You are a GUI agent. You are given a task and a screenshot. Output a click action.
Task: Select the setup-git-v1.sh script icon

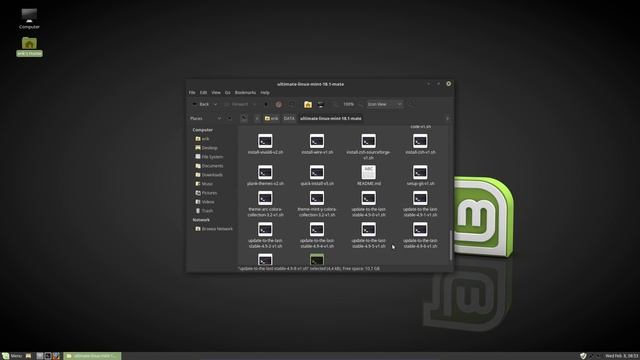coord(420,172)
